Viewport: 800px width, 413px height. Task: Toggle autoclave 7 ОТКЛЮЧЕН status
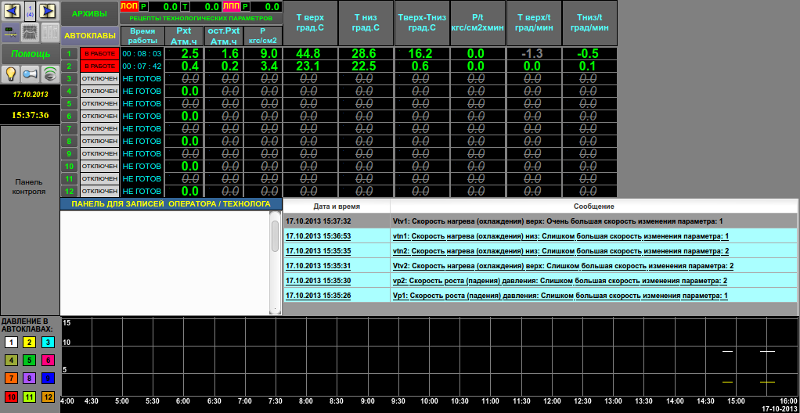click(99, 128)
